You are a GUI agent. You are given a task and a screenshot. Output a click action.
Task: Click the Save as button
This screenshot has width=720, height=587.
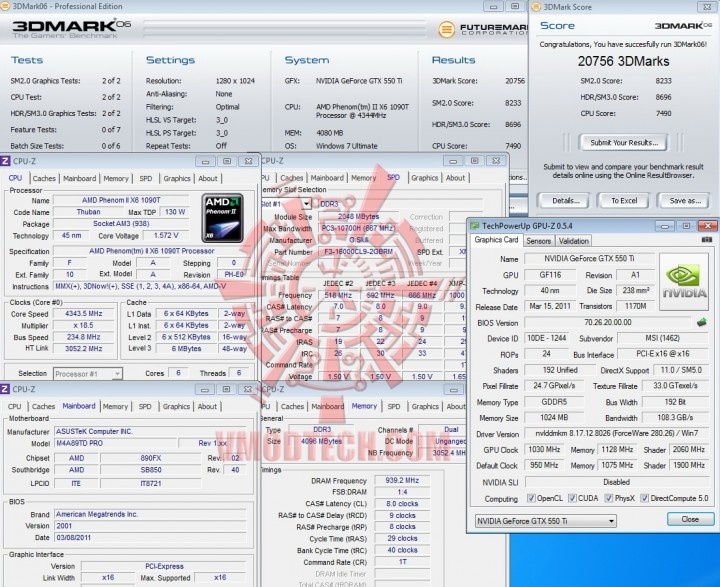pyautogui.click(x=685, y=200)
